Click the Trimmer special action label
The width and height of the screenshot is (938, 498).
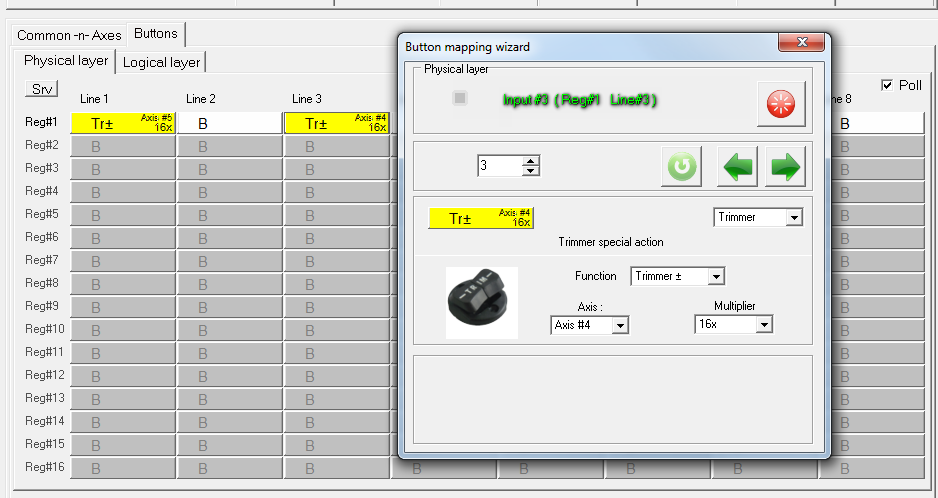click(x=611, y=242)
